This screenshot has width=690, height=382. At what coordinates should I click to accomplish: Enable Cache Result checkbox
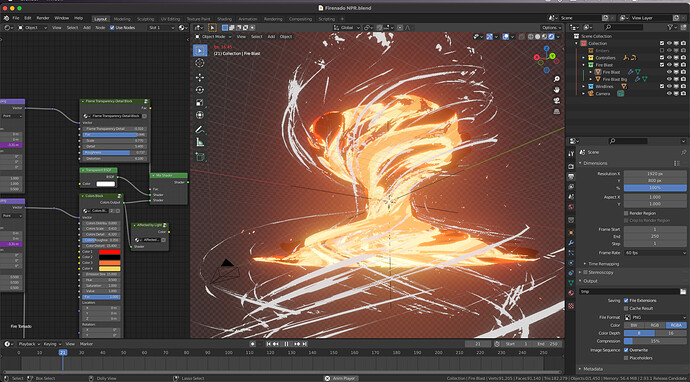click(626, 309)
